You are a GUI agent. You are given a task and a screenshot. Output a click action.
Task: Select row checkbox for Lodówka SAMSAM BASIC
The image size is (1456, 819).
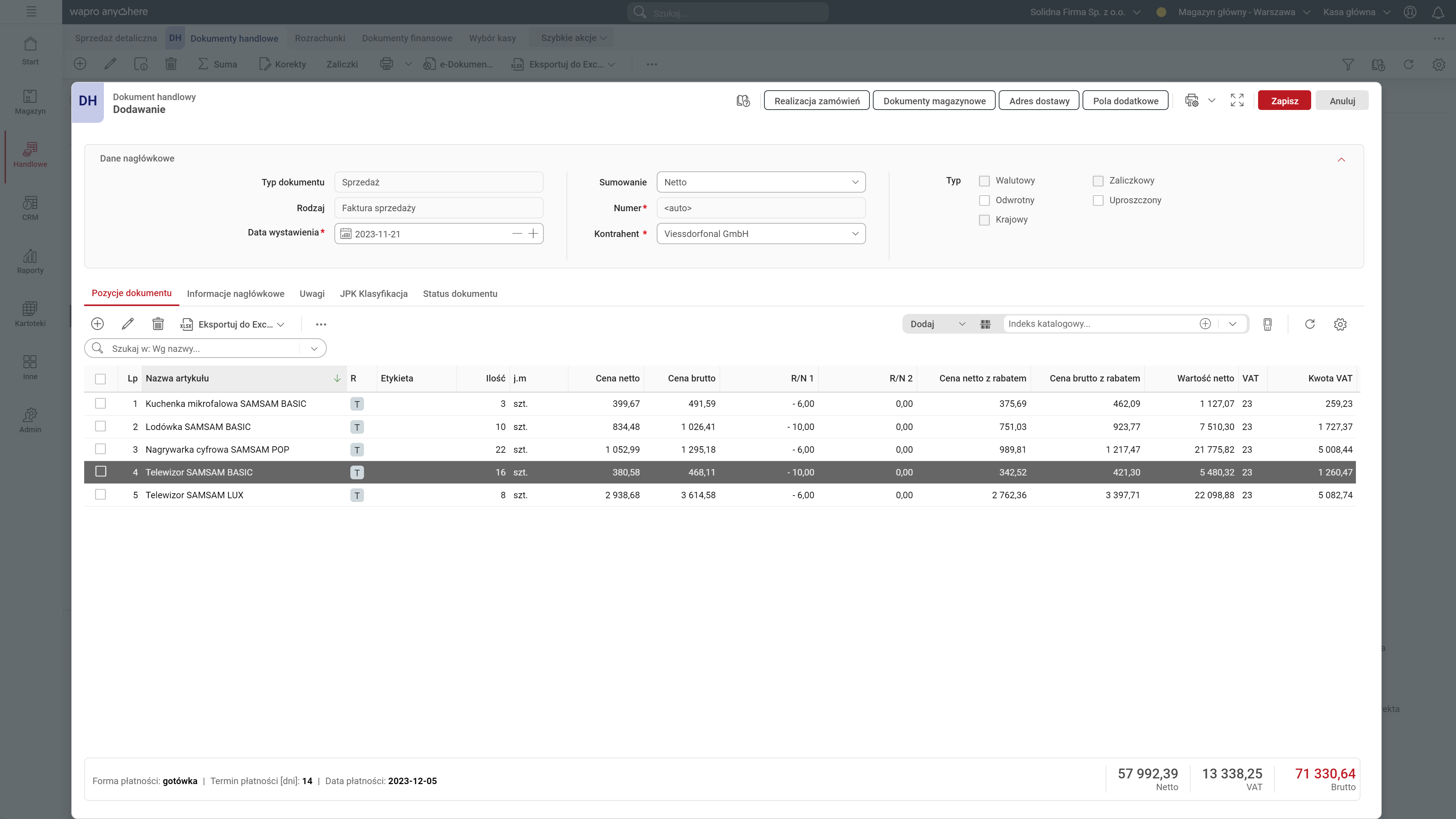point(100,426)
